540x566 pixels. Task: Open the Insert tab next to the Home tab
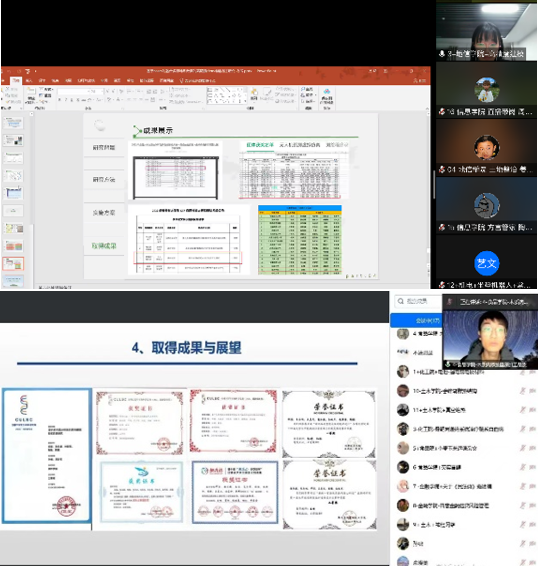[29, 80]
